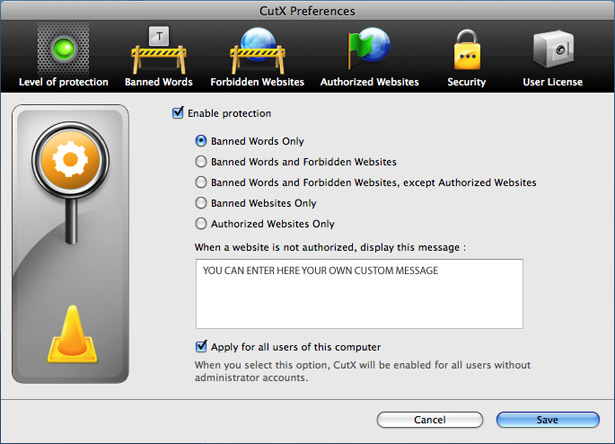The image size is (615, 444).
Task: Switch to the User License tab label
Action: tap(552, 82)
